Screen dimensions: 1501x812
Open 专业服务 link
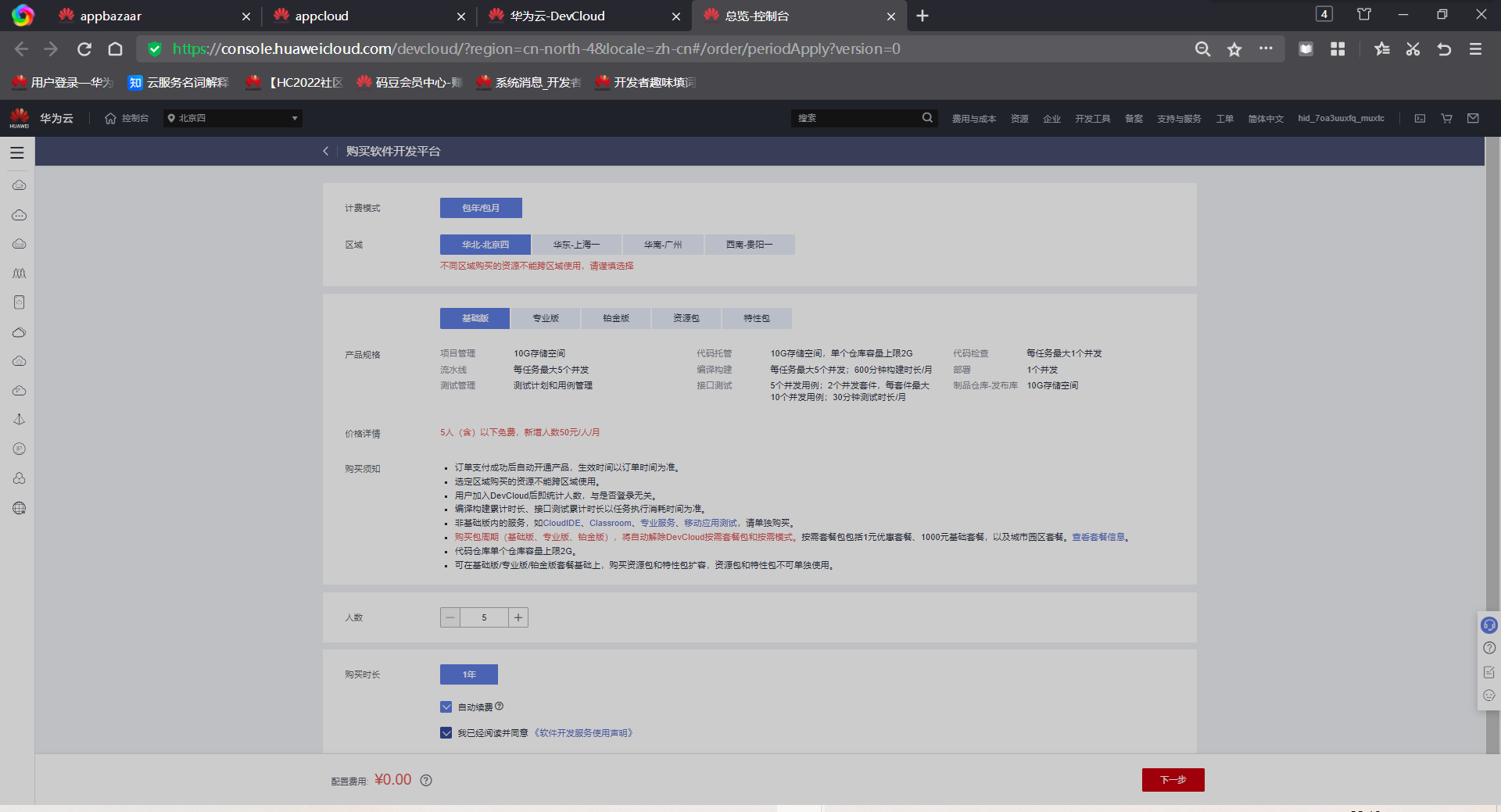point(657,524)
